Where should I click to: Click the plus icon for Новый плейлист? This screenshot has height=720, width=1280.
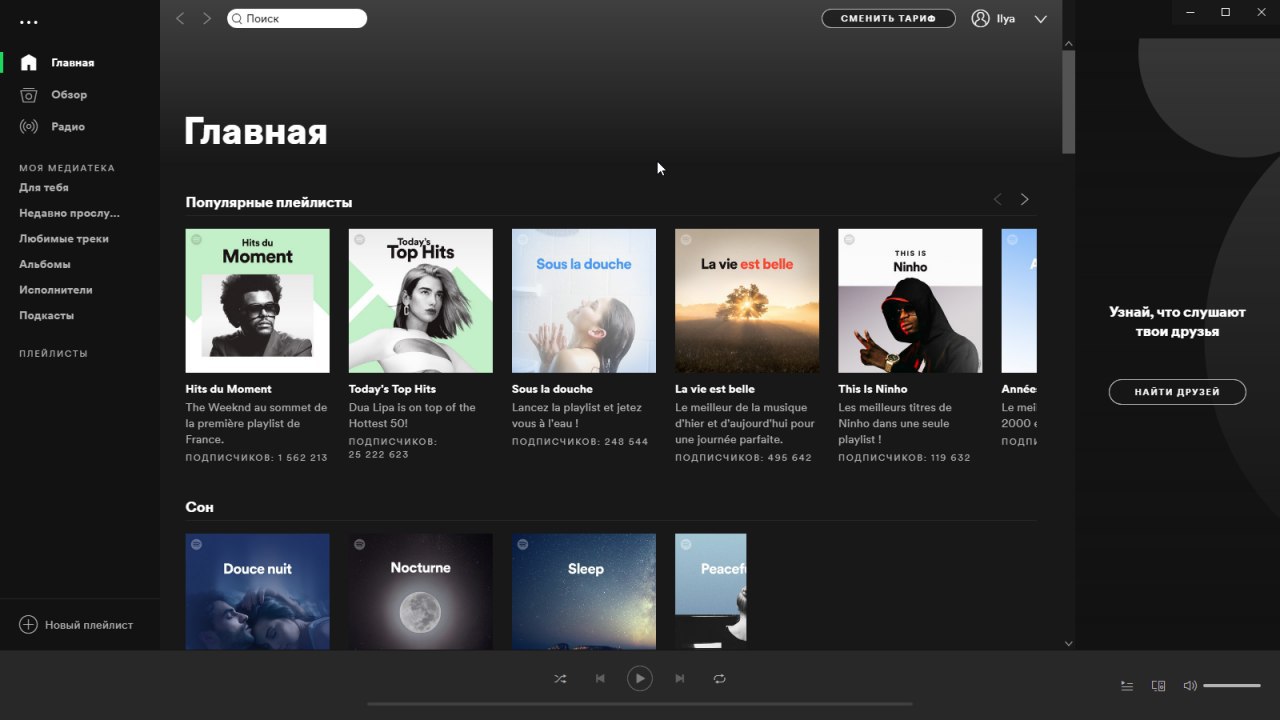click(29, 624)
